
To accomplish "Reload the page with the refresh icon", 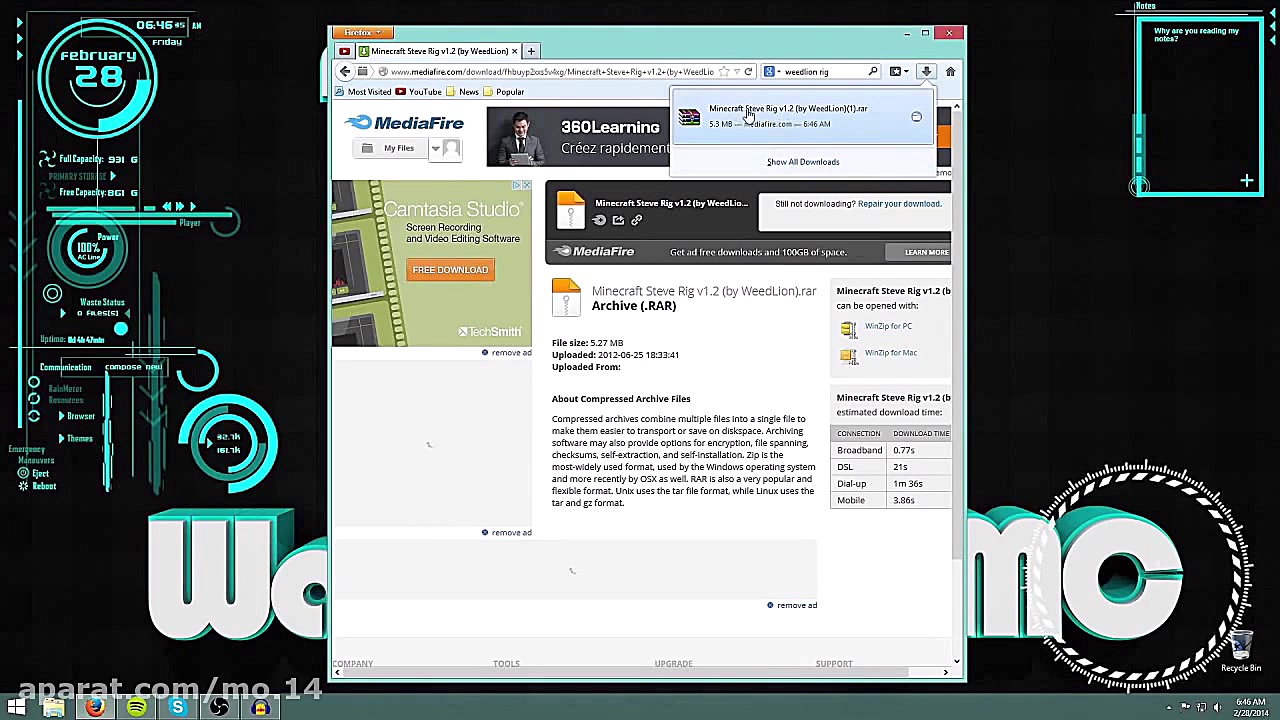I will 748,72.
